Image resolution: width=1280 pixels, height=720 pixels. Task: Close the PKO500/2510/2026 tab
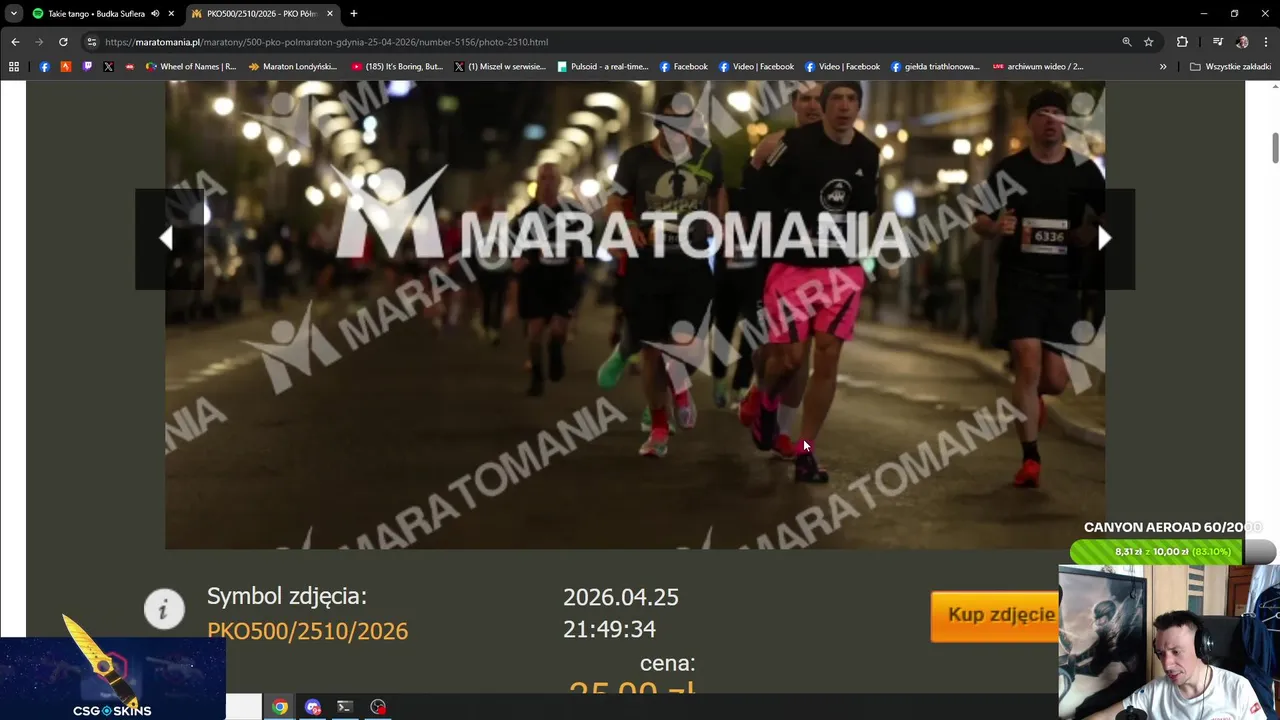[x=330, y=13]
